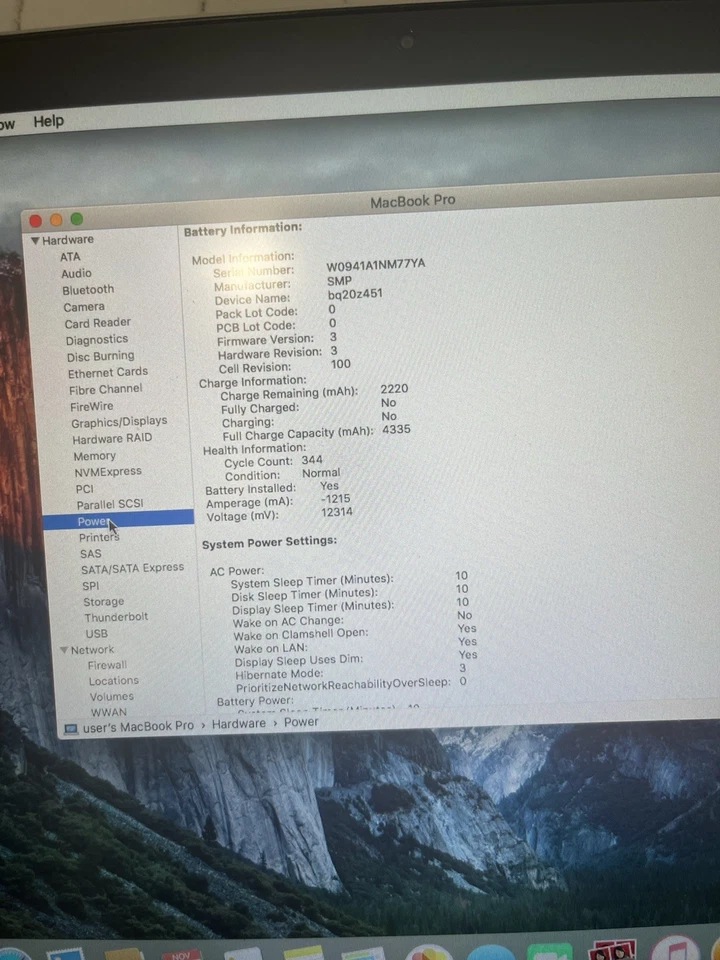Screen dimensions: 720x960
Task: Click the Wake on LAN label
Action: [271, 648]
